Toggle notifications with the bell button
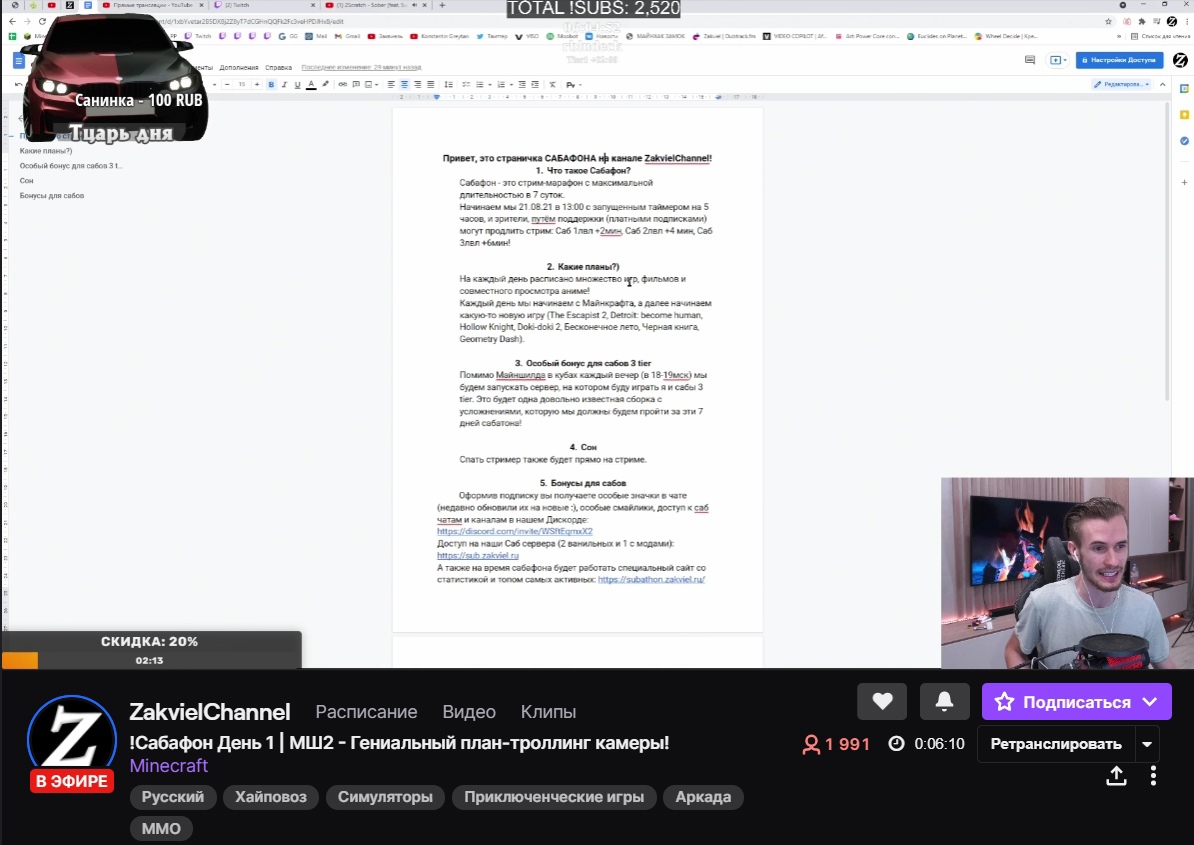Screen dimensions: 1194x845 (944, 701)
